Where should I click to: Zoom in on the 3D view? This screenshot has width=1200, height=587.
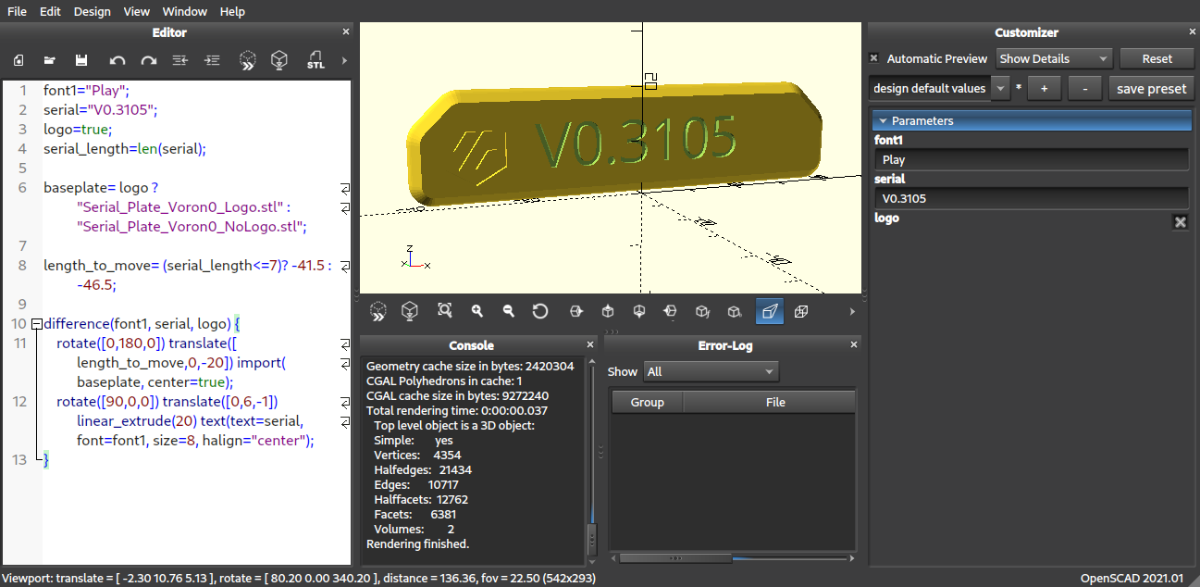click(x=477, y=311)
